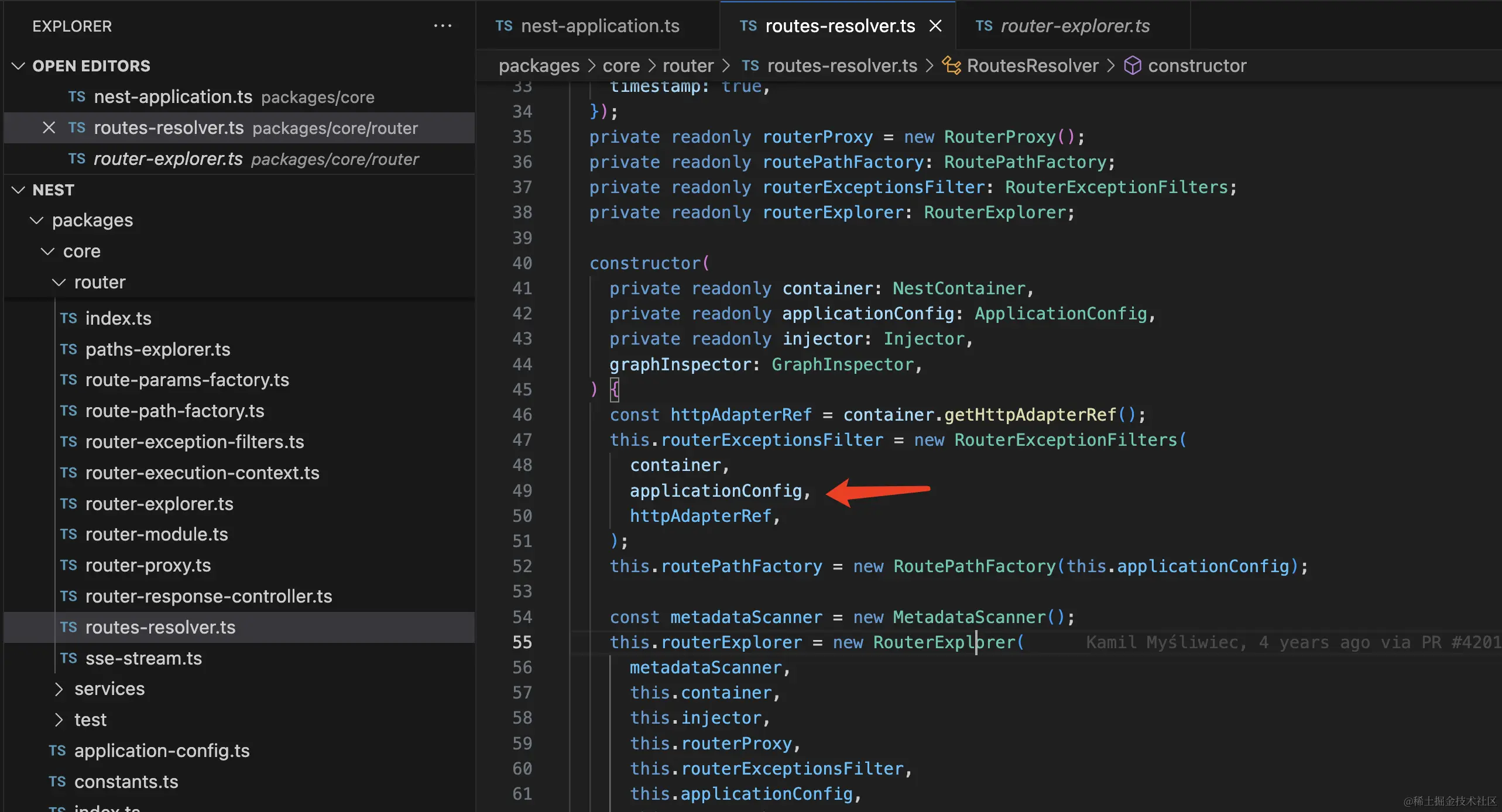Click RouterExceptionFilters on line 47
Screen dimensions: 1502x812
pyautogui.click(x=1066, y=440)
